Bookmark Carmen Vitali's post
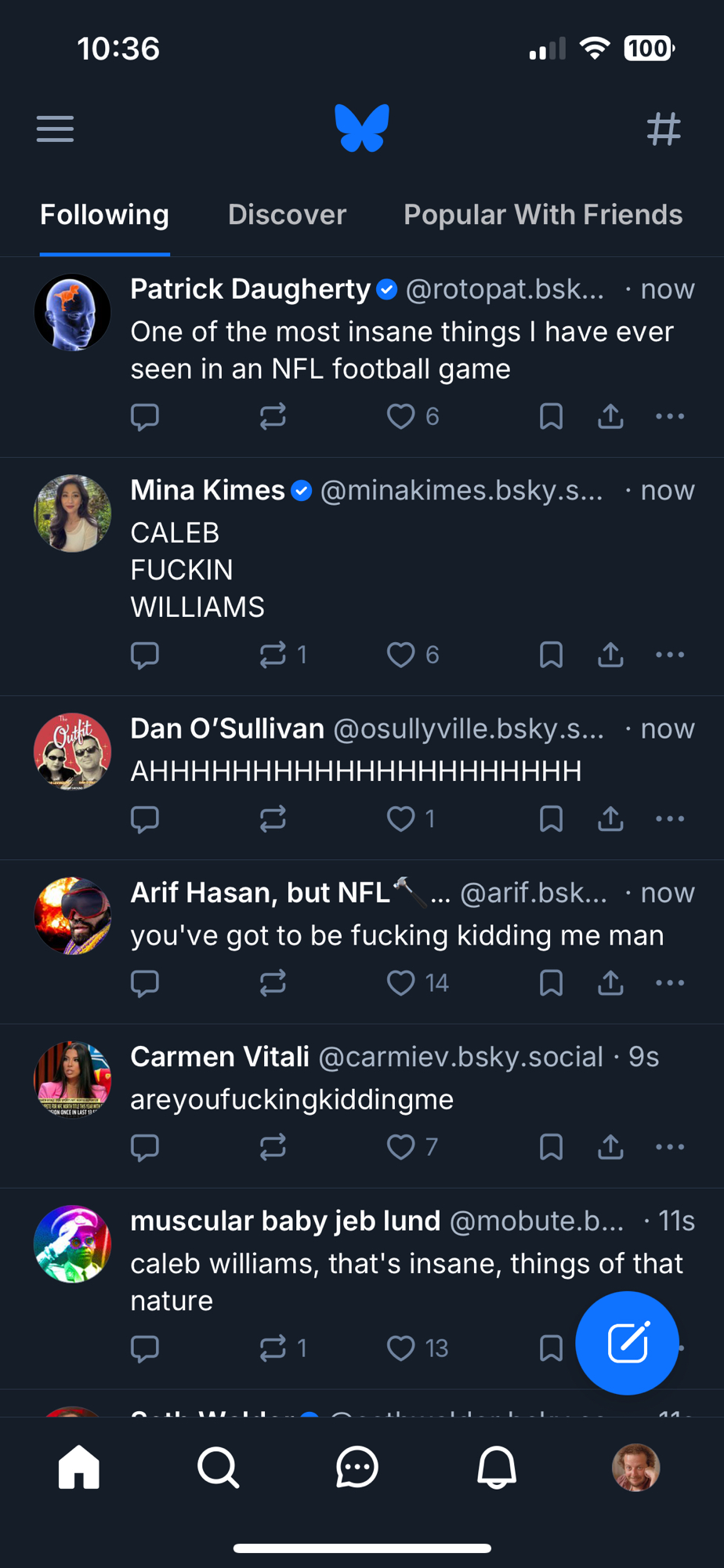Screen dimensions: 724x1568 [551, 1147]
